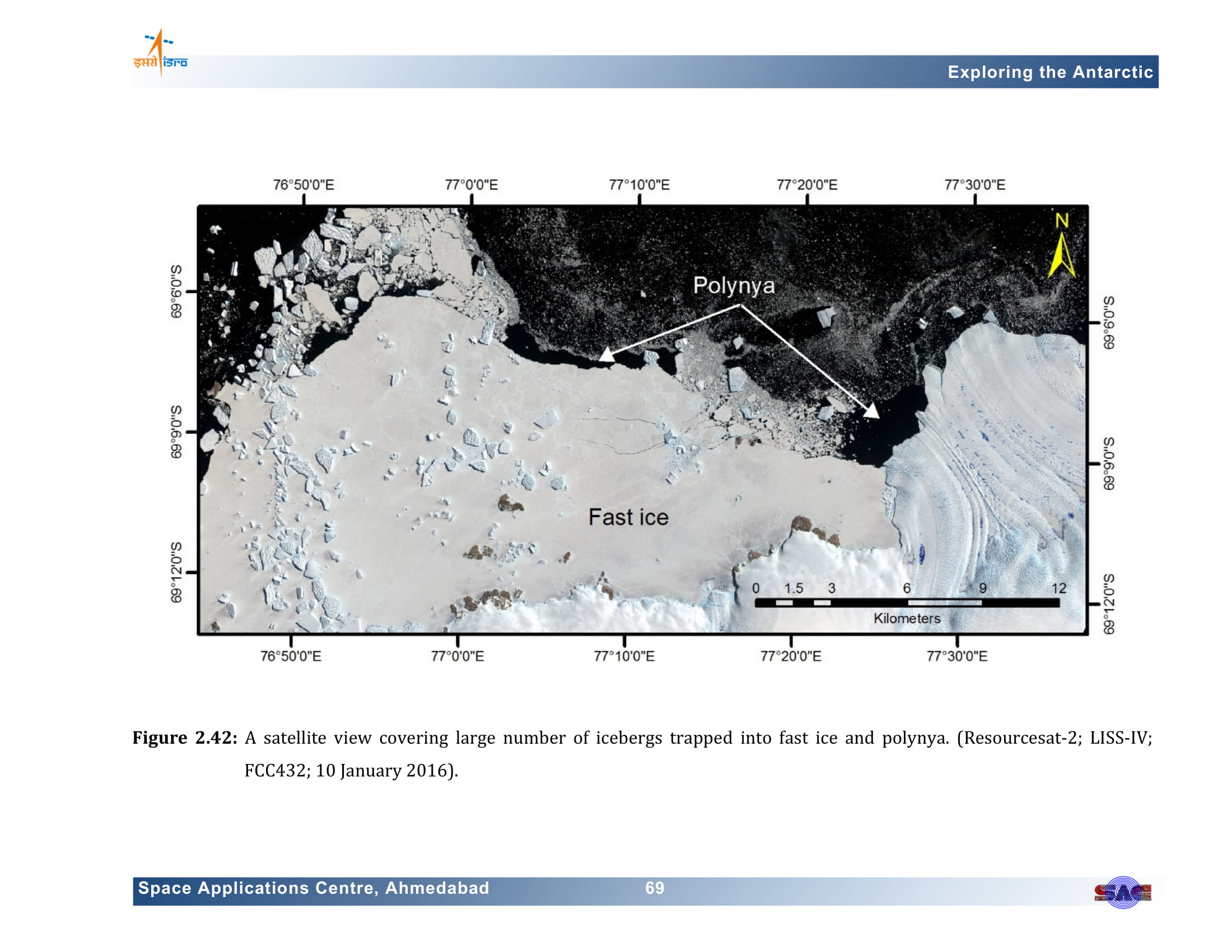Image resolution: width=1232 pixels, height=952 pixels.
Task: Click the 'Polynya' label on the map
Action: pyautogui.click(x=734, y=286)
